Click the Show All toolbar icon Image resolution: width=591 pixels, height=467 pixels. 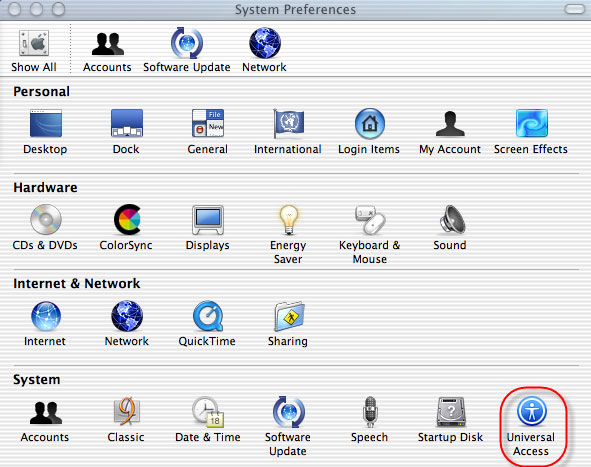pyautogui.click(x=34, y=43)
